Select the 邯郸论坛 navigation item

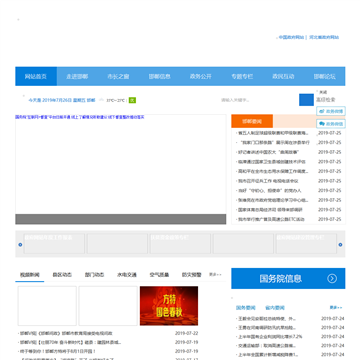[324, 76]
